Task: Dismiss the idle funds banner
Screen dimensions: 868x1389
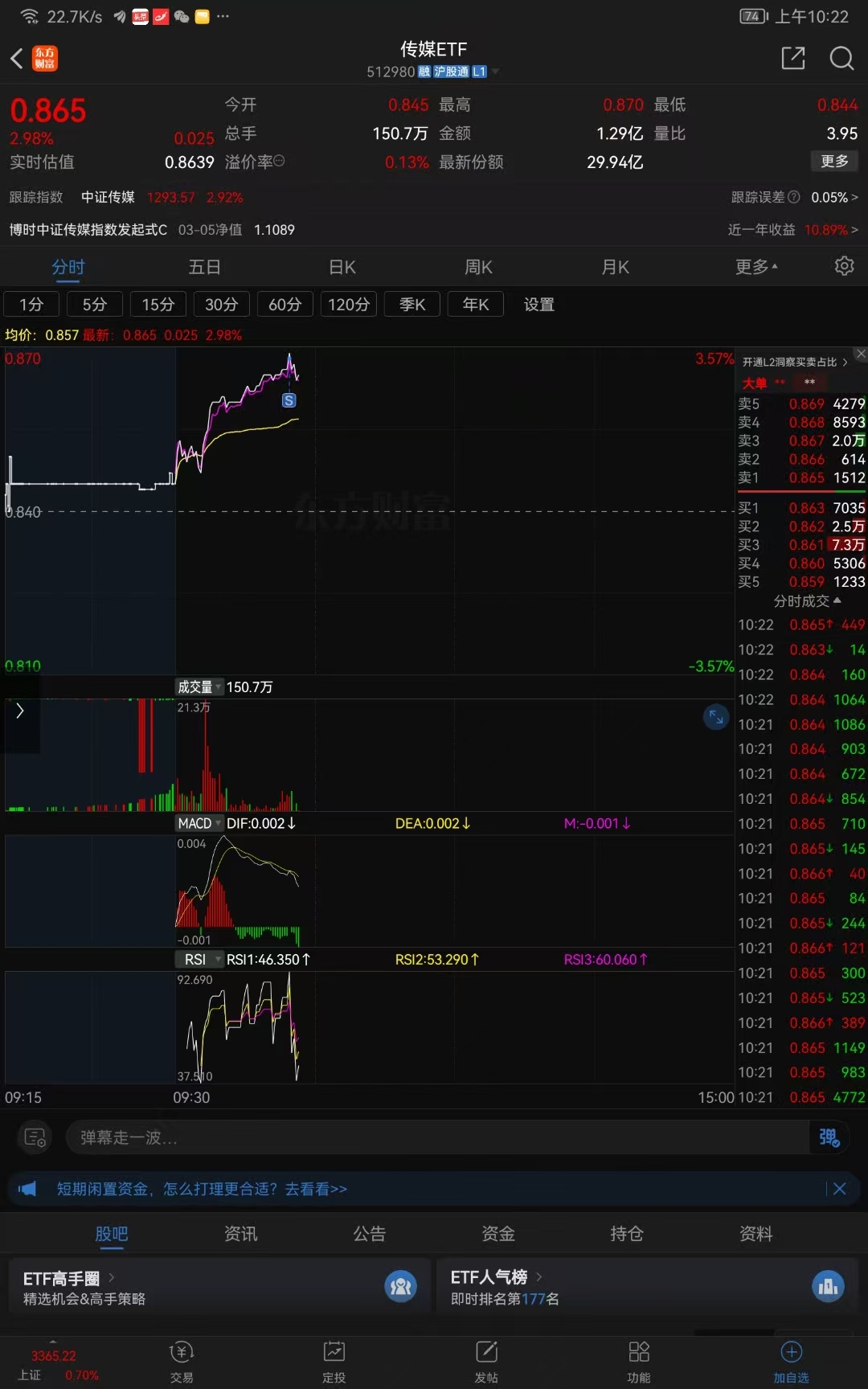Action: click(840, 1189)
